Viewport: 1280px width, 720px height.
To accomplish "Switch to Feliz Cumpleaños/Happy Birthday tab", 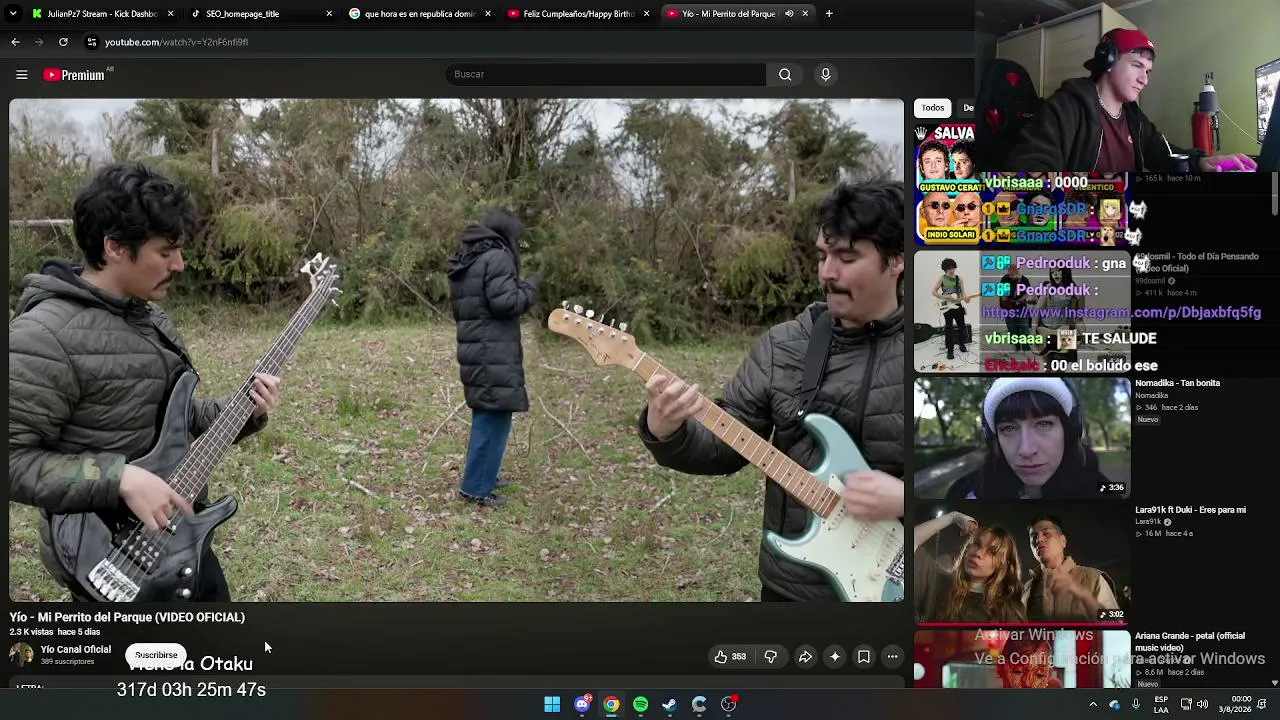I will click(x=579, y=14).
